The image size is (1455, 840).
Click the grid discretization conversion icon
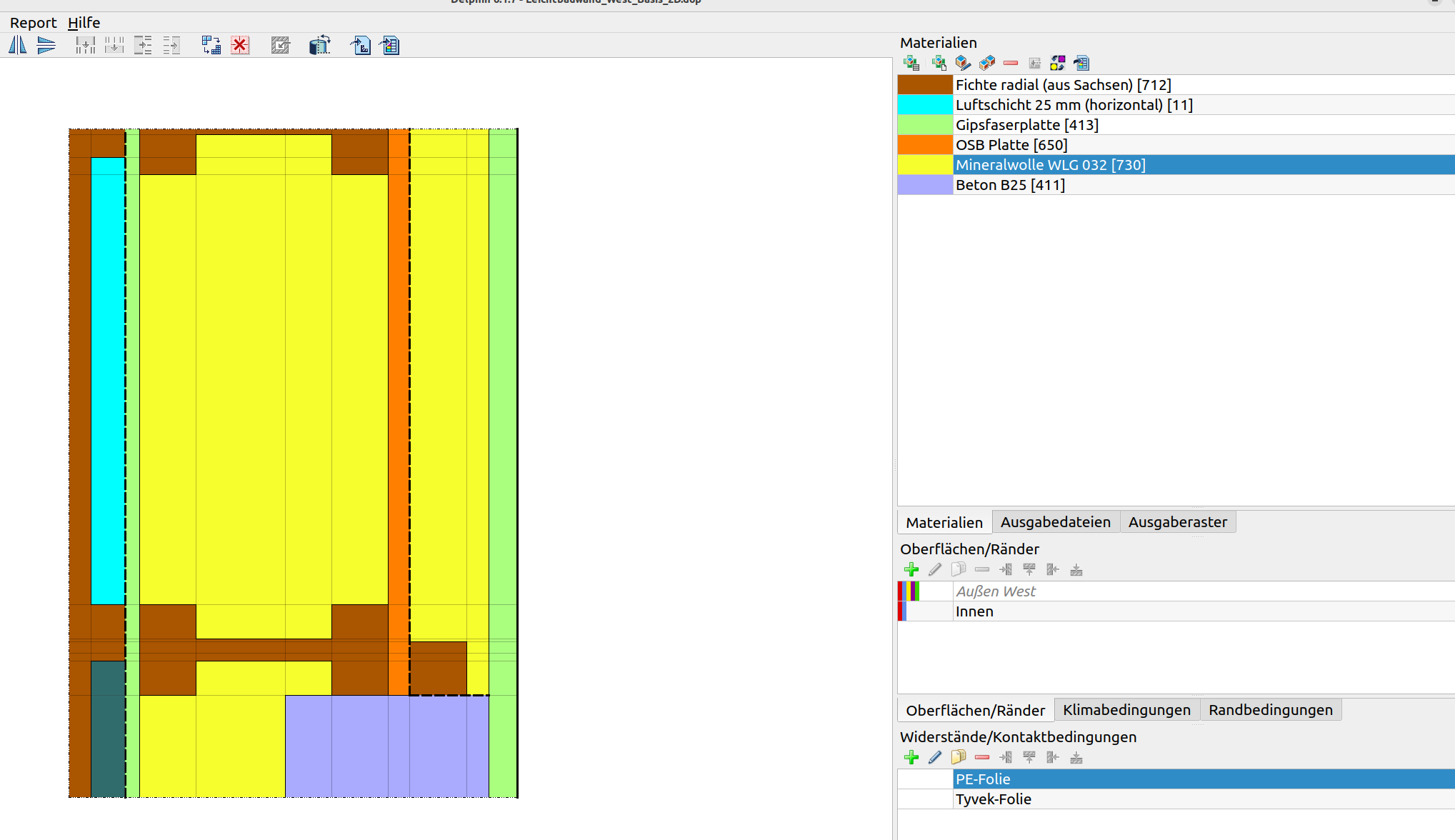coord(211,46)
